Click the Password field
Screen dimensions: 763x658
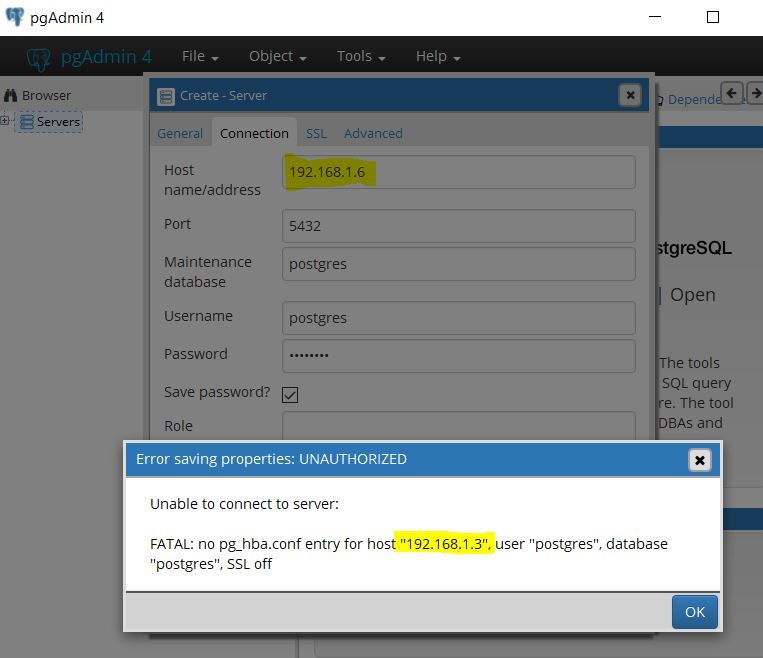[459, 356]
